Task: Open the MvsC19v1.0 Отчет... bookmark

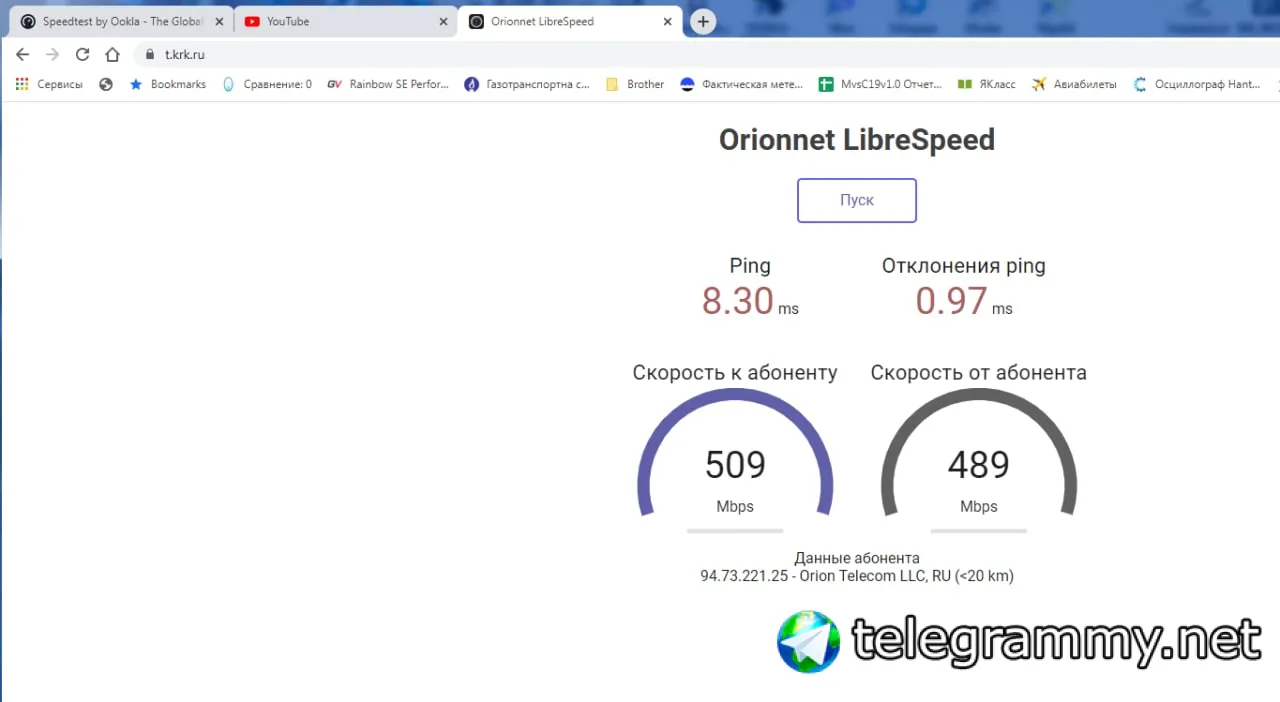Action: click(x=880, y=84)
